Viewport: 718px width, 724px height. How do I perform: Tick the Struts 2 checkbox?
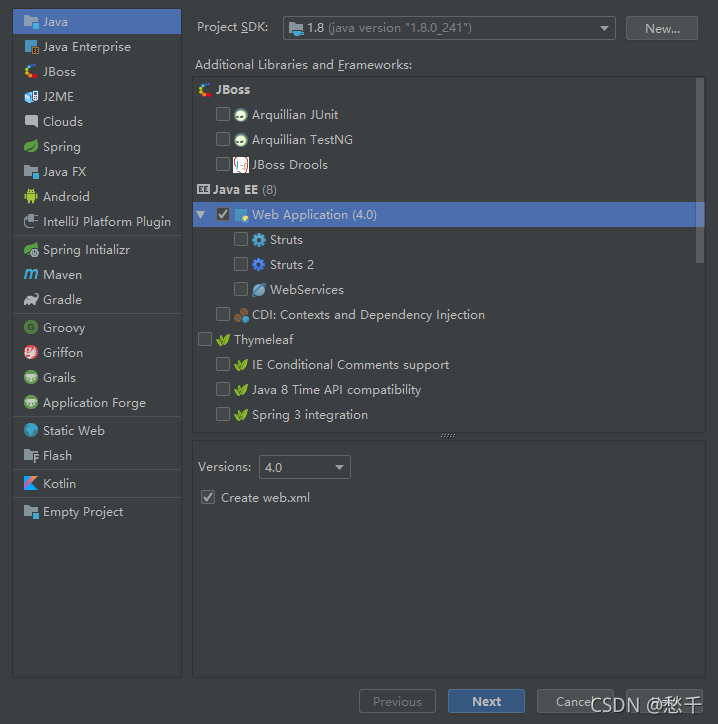pos(241,264)
